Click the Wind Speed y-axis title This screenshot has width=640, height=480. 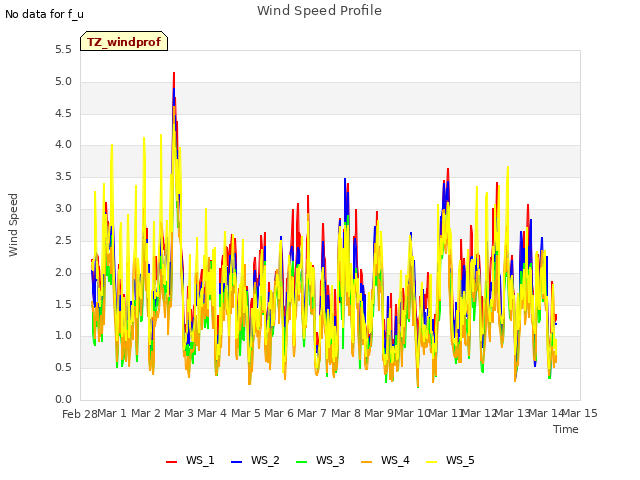point(13,225)
